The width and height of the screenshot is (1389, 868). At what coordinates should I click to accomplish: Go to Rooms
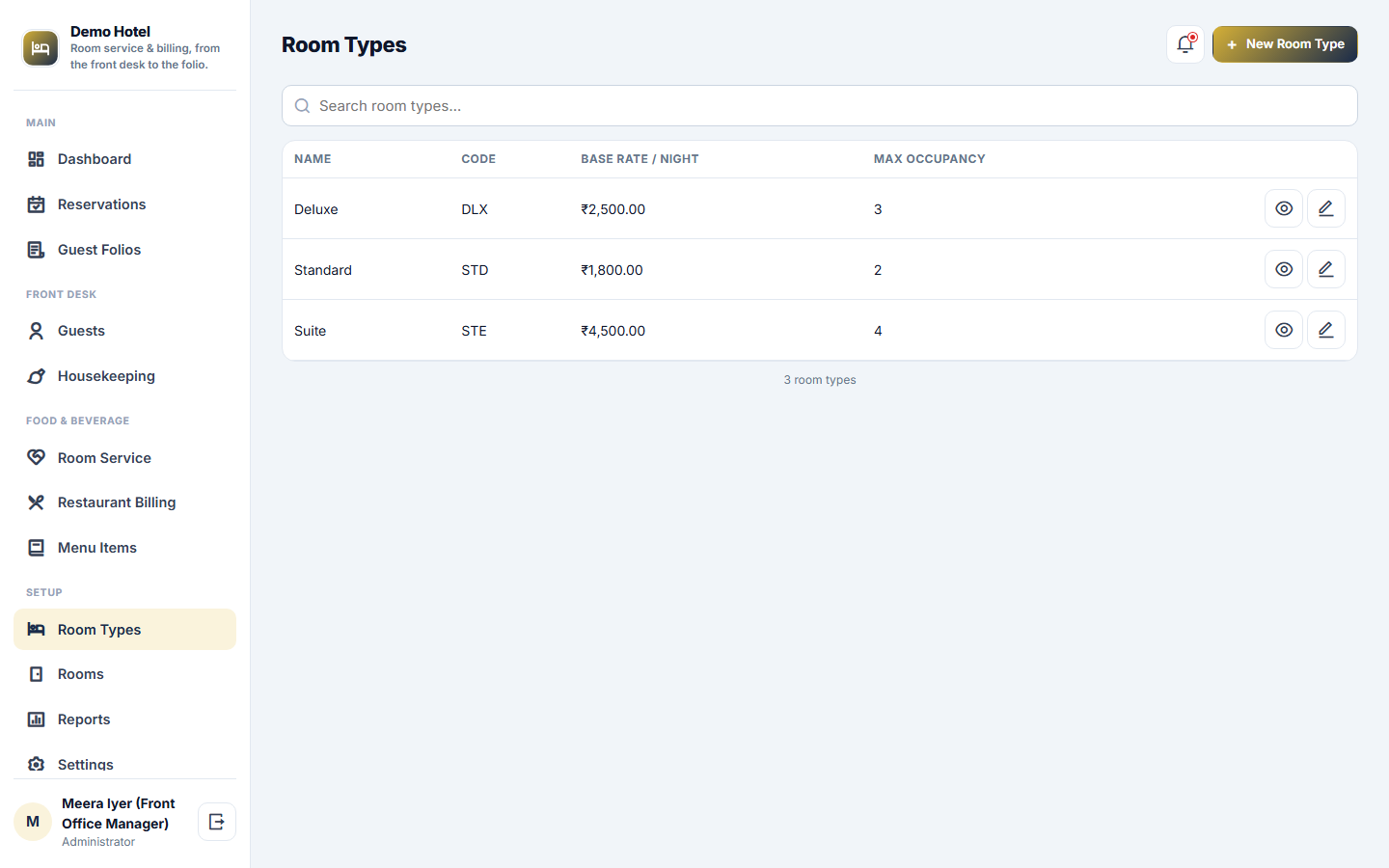click(124, 674)
